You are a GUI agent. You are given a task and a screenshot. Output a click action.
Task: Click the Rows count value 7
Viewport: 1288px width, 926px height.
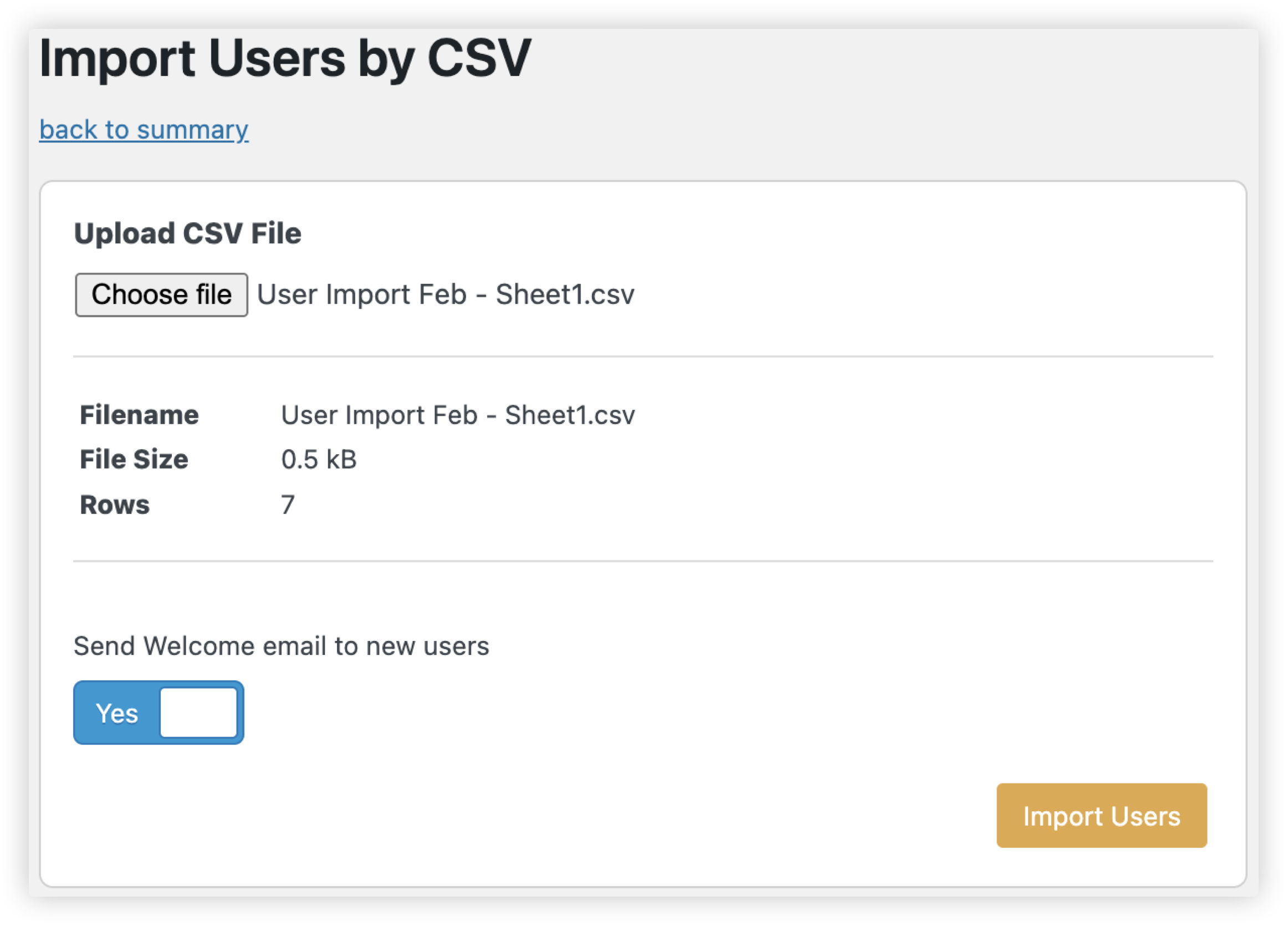(x=288, y=505)
